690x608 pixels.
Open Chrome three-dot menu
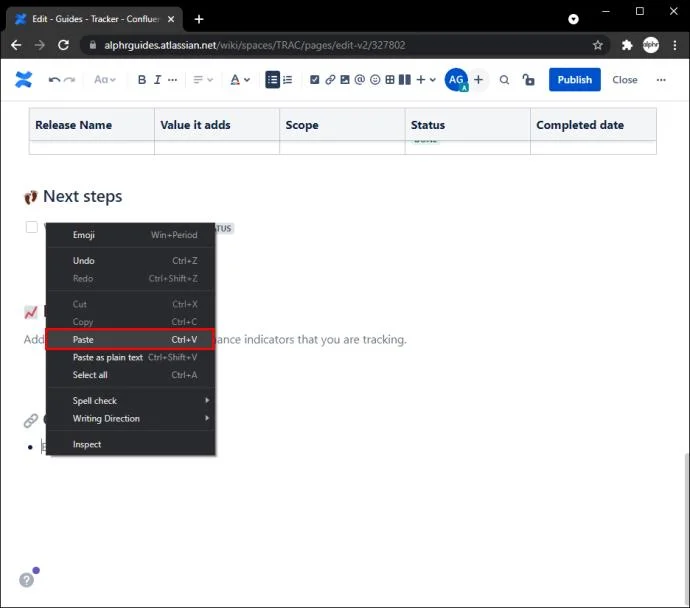[x=675, y=45]
